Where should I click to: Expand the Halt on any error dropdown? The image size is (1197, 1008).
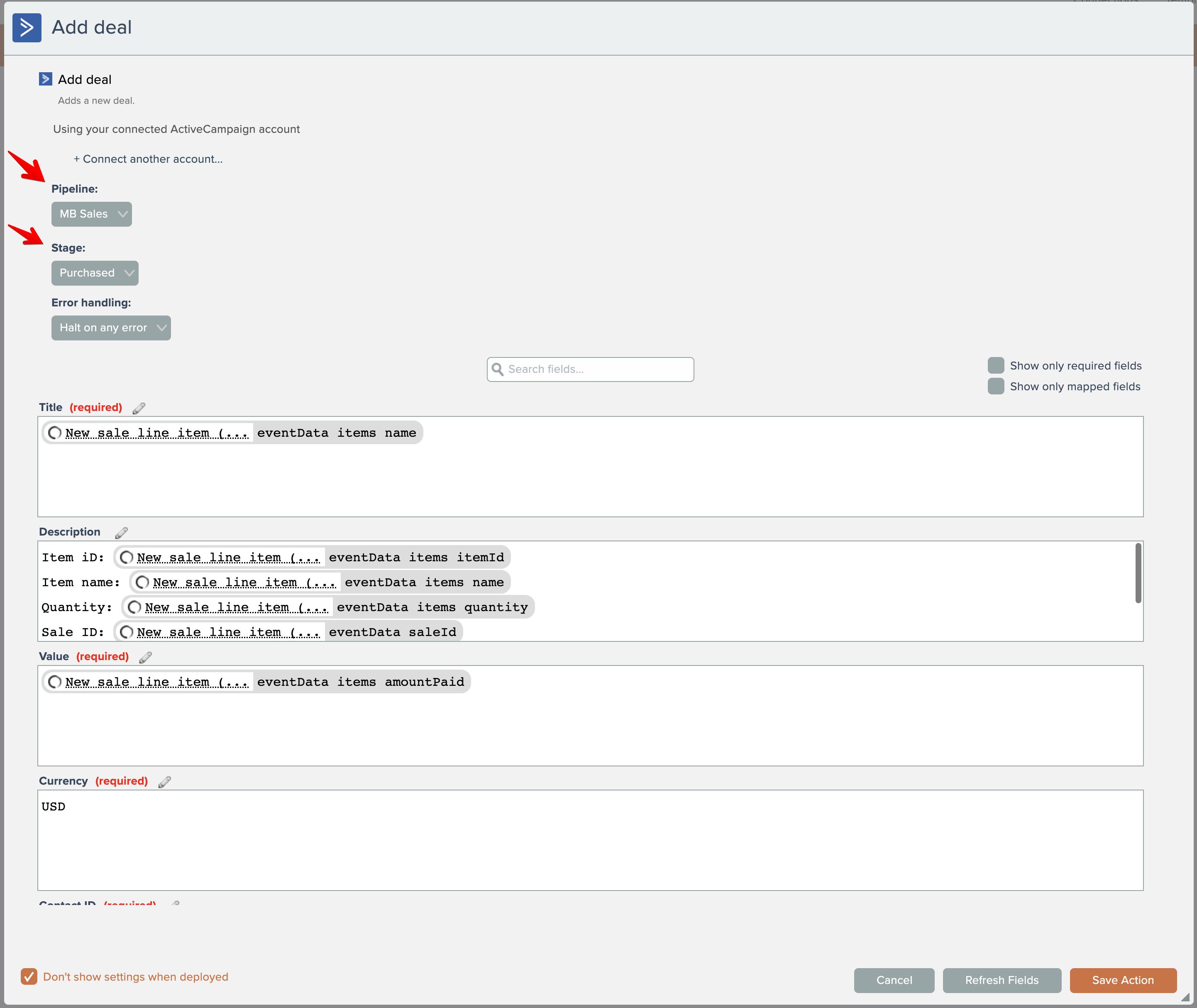pyautogui.click(x=111, y=328)
